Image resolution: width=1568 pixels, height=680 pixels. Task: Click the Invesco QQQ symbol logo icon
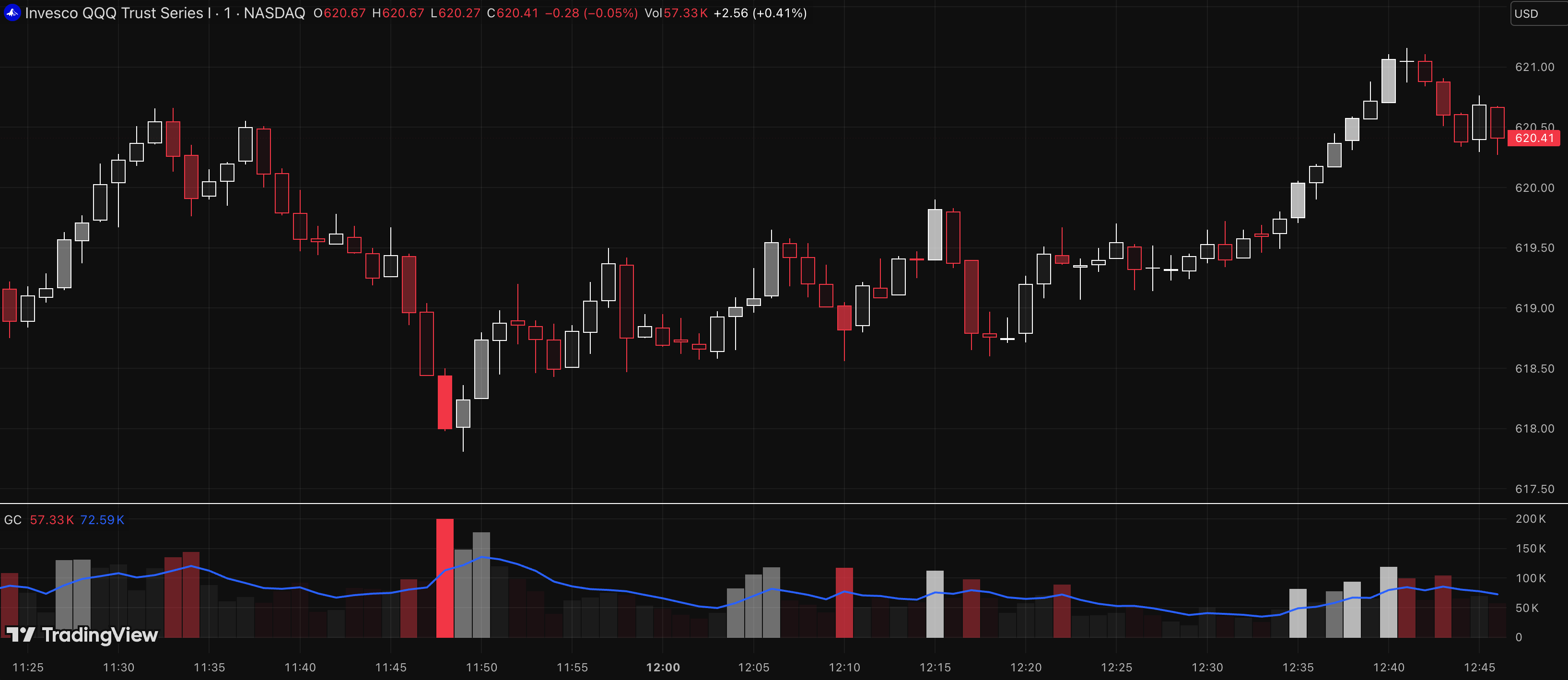12,13
